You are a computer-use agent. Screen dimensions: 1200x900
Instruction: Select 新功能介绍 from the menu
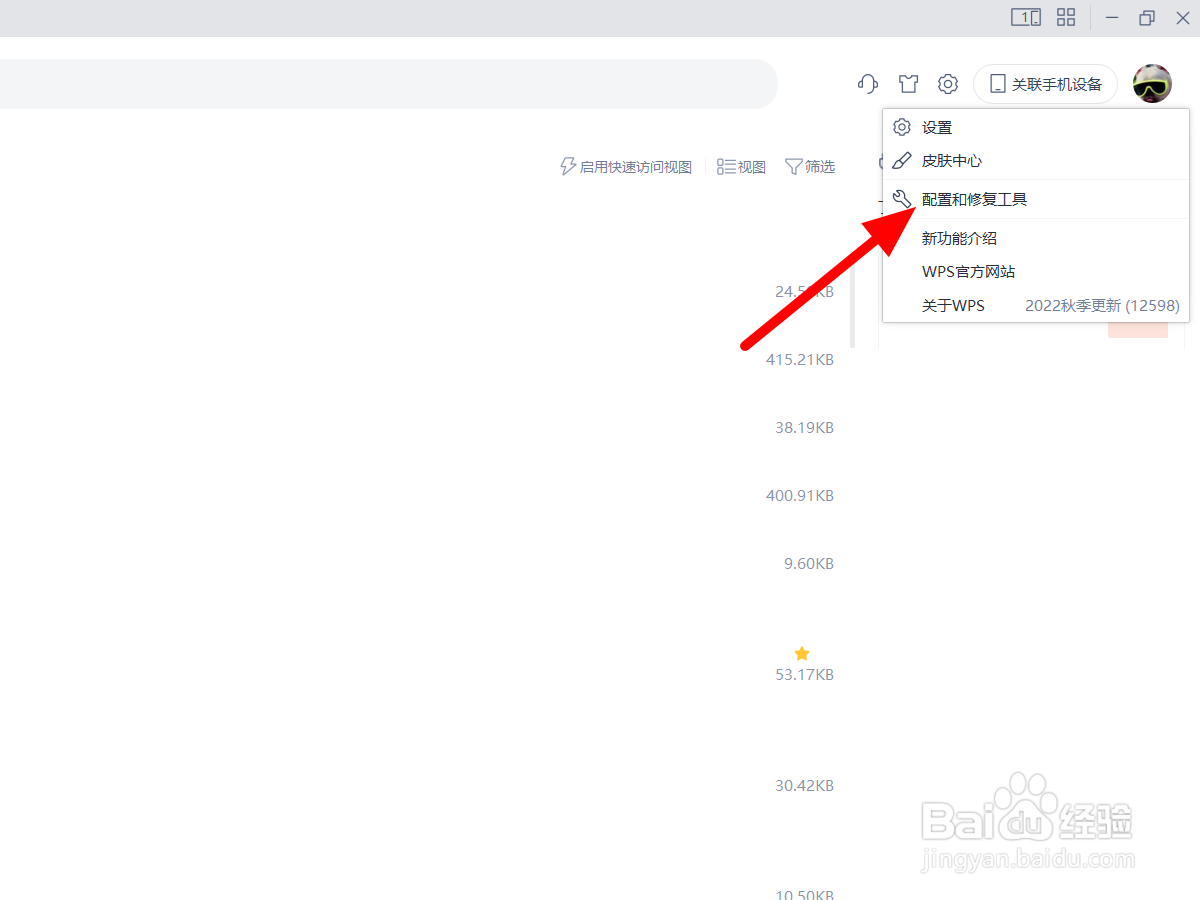point(958,238)
